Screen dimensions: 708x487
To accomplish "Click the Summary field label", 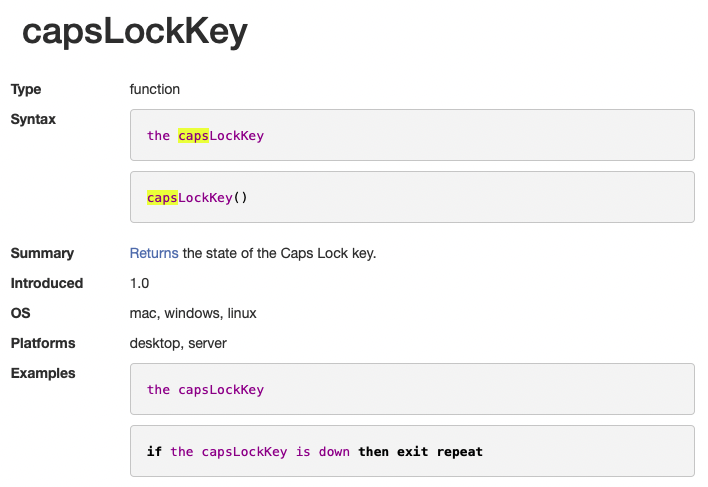I will 42,253.
